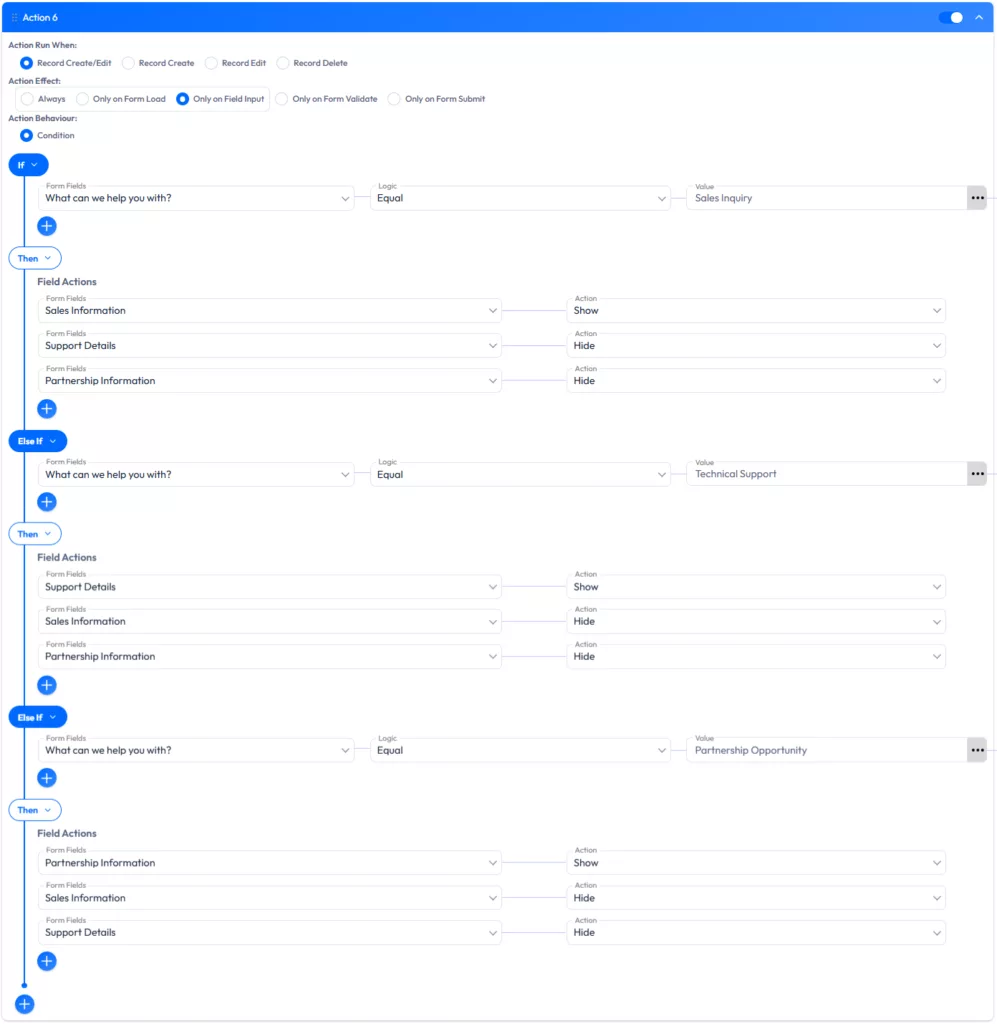Click the plus icon above the last Then block
The image size is (997, 1024).
pos(46,777)
